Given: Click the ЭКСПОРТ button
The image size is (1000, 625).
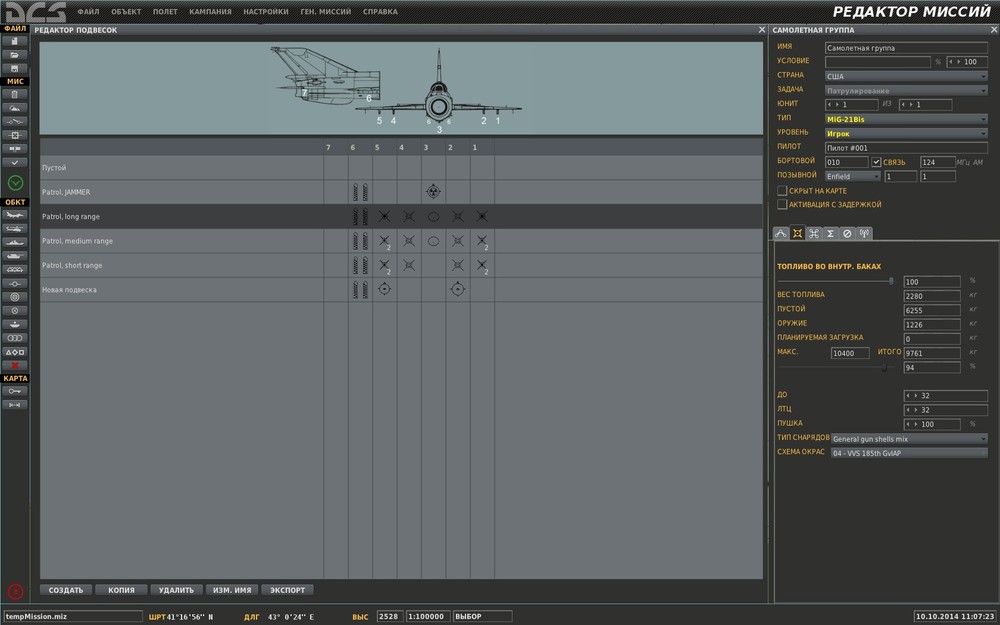Looking at the screenshot, I should pyautogui.click(x=286, y=590).
